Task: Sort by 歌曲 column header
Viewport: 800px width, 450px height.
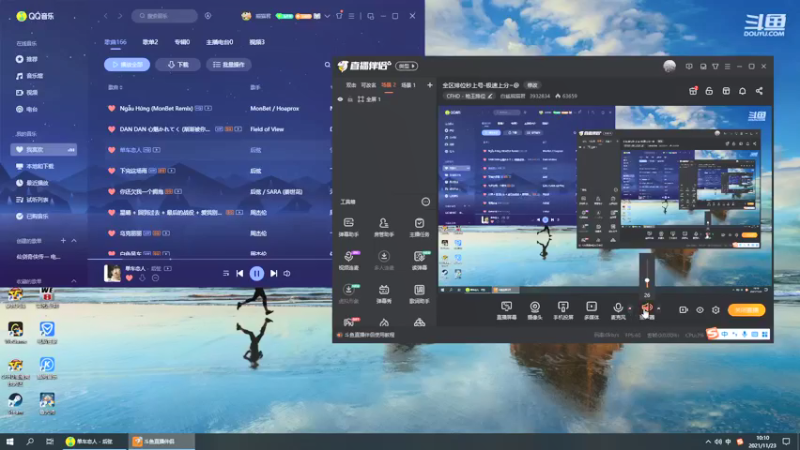Action: (115, 87)
